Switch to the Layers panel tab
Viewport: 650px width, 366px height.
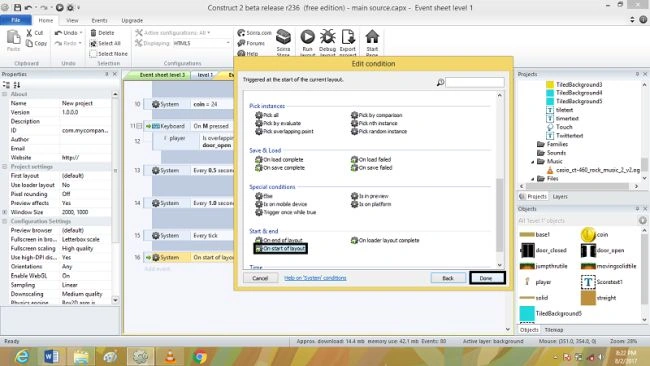560,196
